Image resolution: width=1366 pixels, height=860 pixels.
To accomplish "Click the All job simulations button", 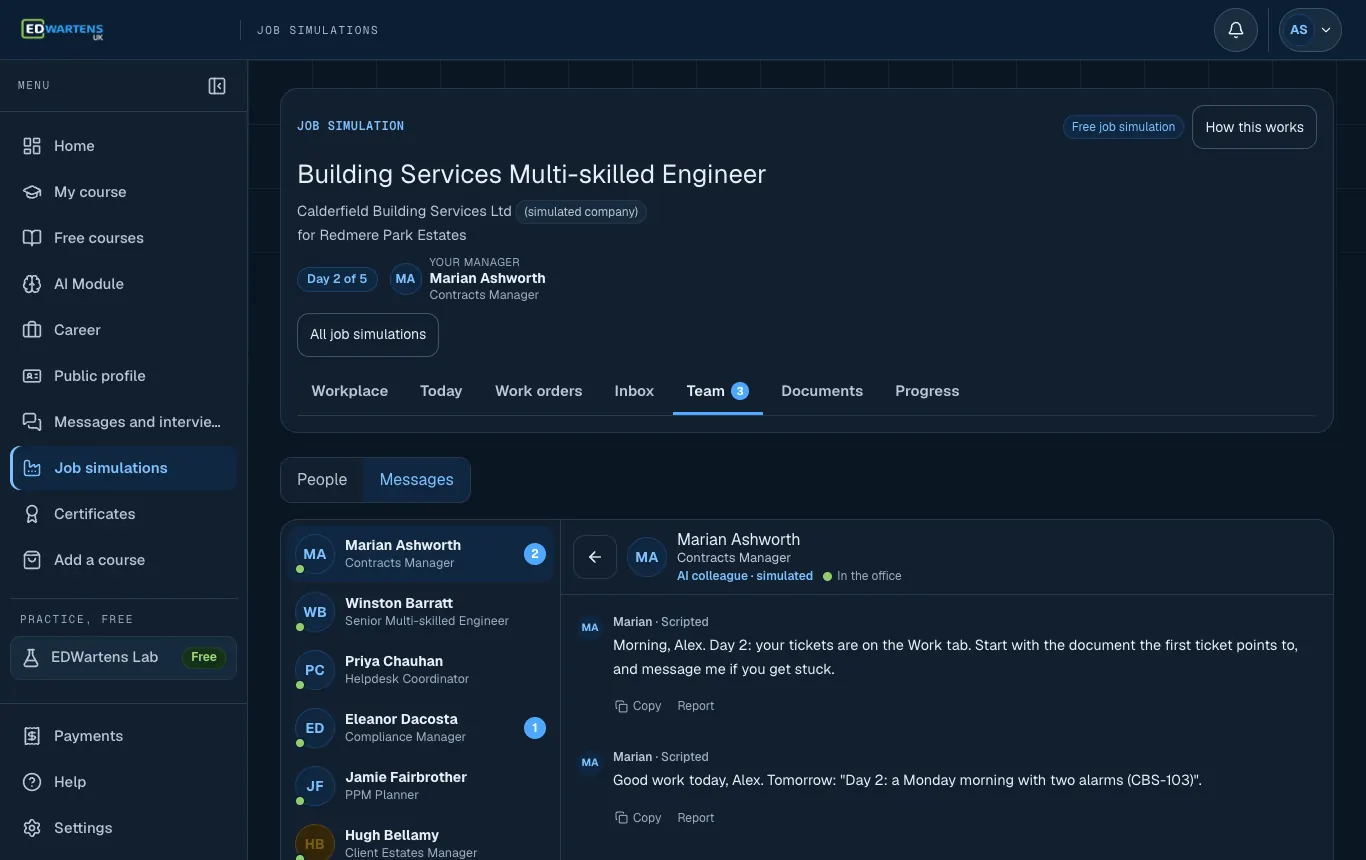I will point(368,335).
